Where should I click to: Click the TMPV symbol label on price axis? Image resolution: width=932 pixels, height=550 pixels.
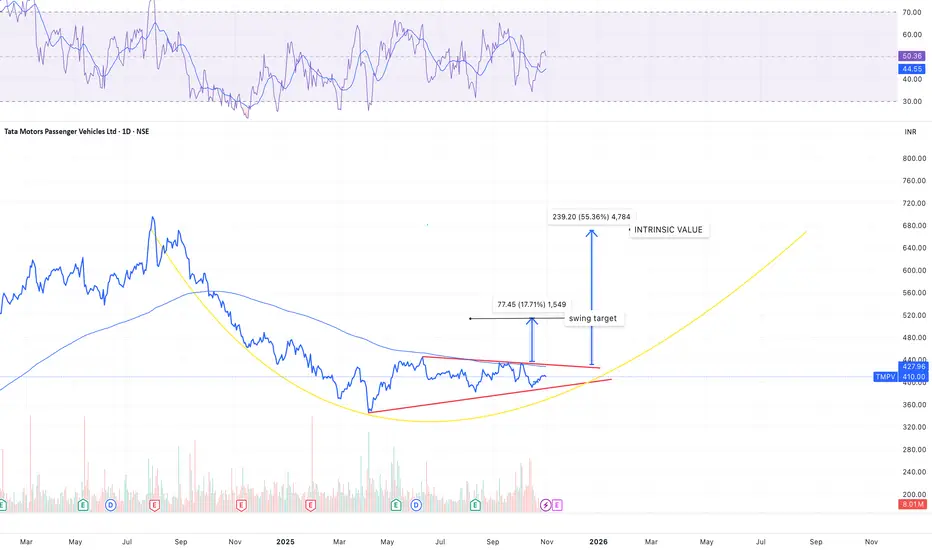pos(885,377)
